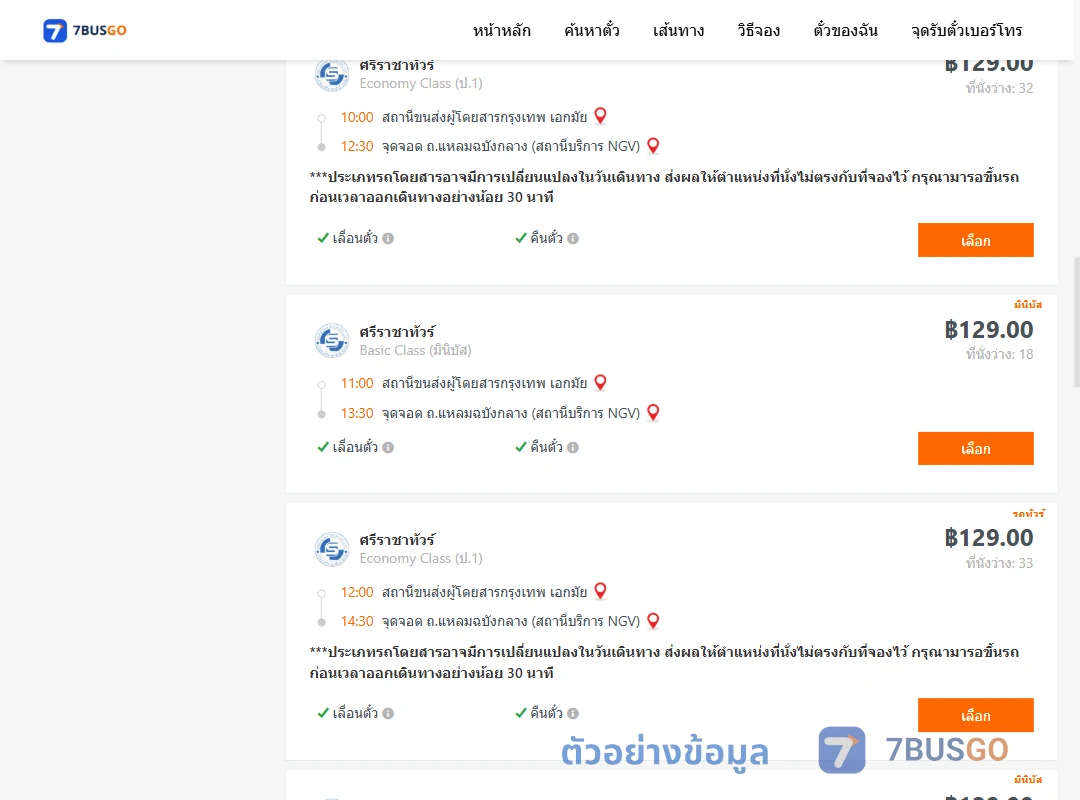The height and width of the screenshot is (800, 1080).
Task: Click ที่นั่งว่าง: 18 seat count
Action: click(999, 354)
